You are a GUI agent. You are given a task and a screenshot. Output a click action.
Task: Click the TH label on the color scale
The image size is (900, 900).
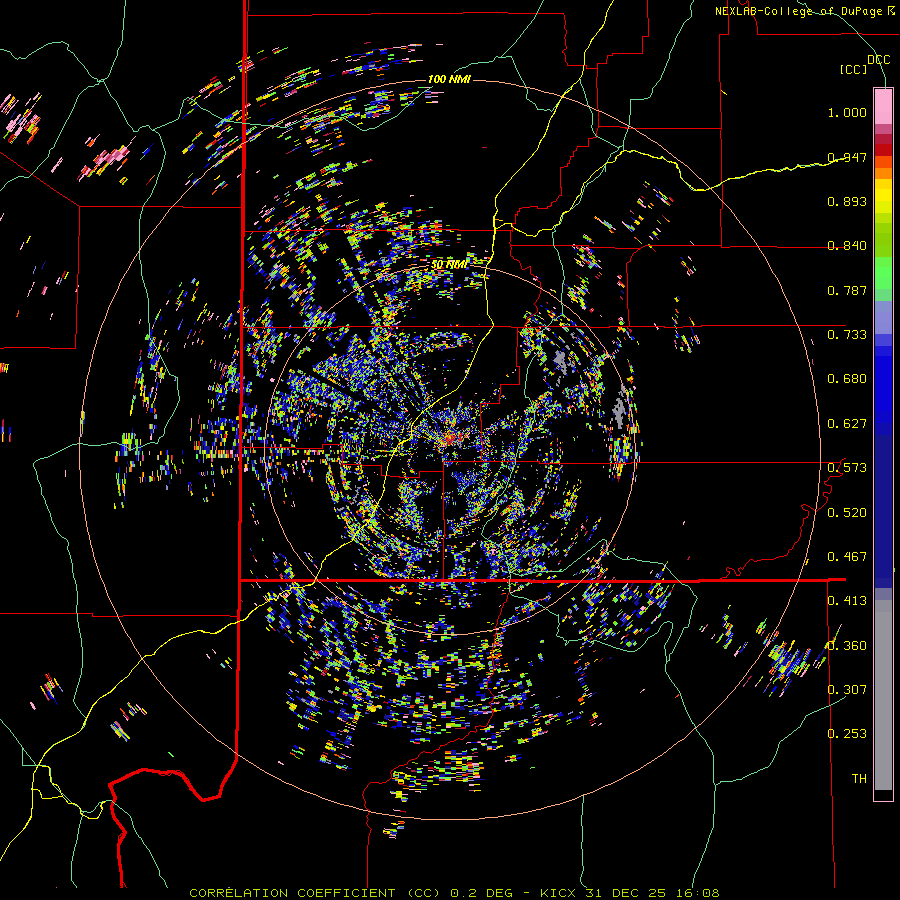coord(859,779)
